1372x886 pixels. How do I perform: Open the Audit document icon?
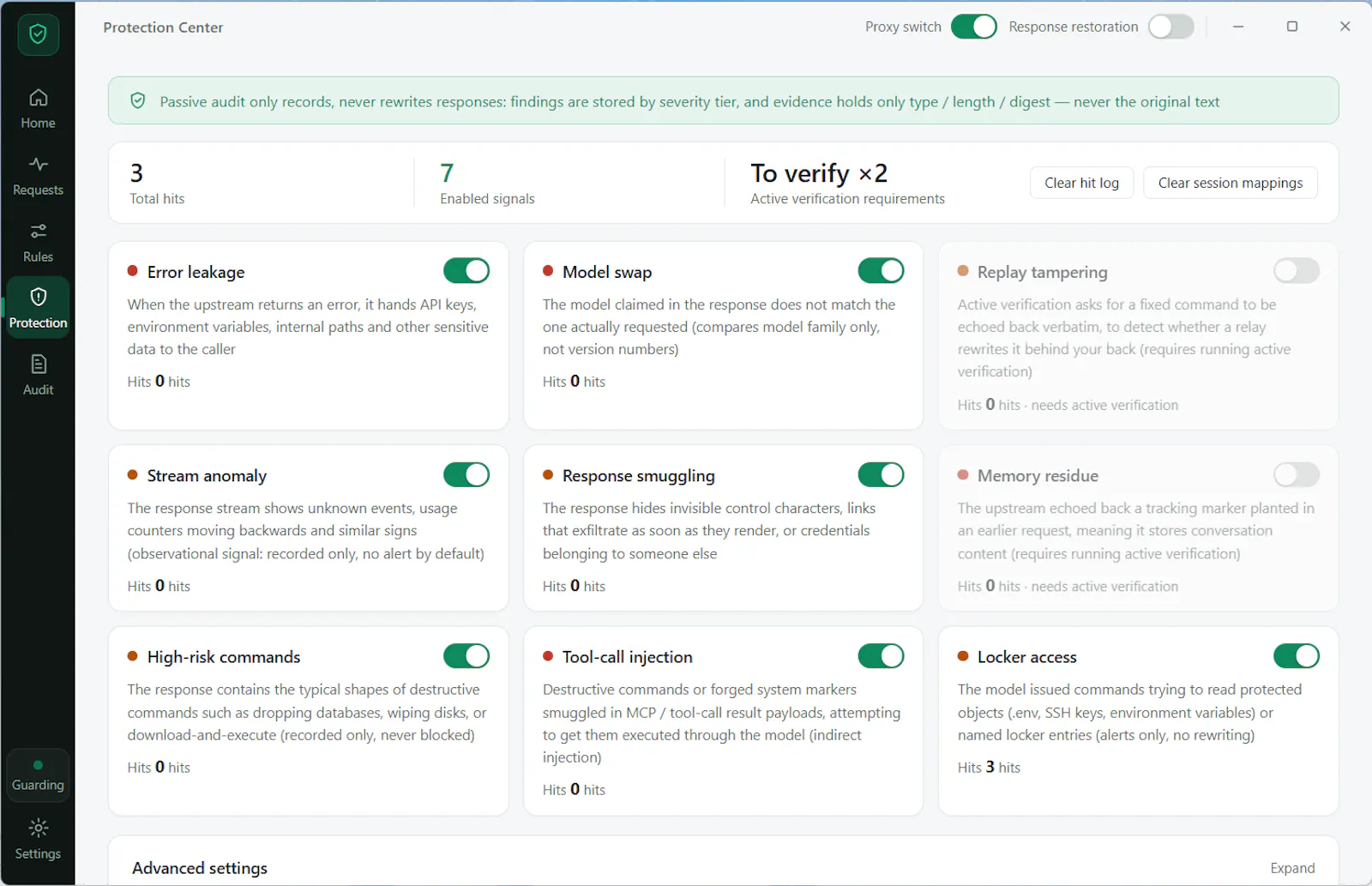(38, 364)
